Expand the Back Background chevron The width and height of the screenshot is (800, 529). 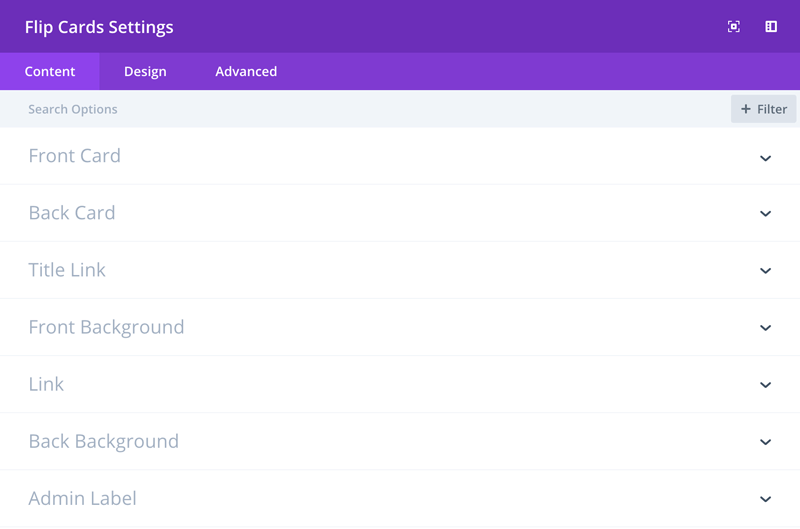click(x=765, y=442)
